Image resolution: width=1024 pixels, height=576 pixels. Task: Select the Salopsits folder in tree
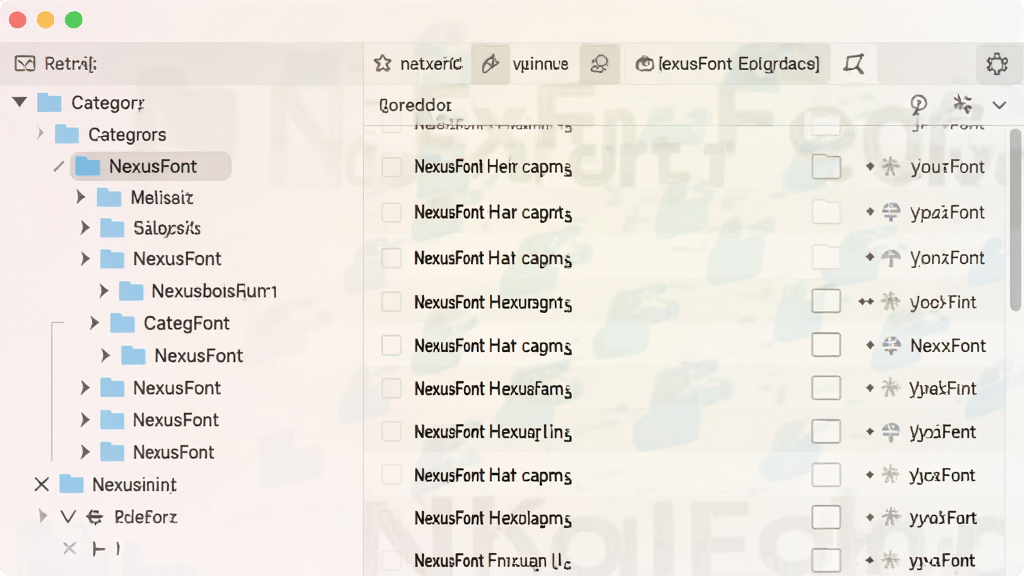click(x=167, y=228)
